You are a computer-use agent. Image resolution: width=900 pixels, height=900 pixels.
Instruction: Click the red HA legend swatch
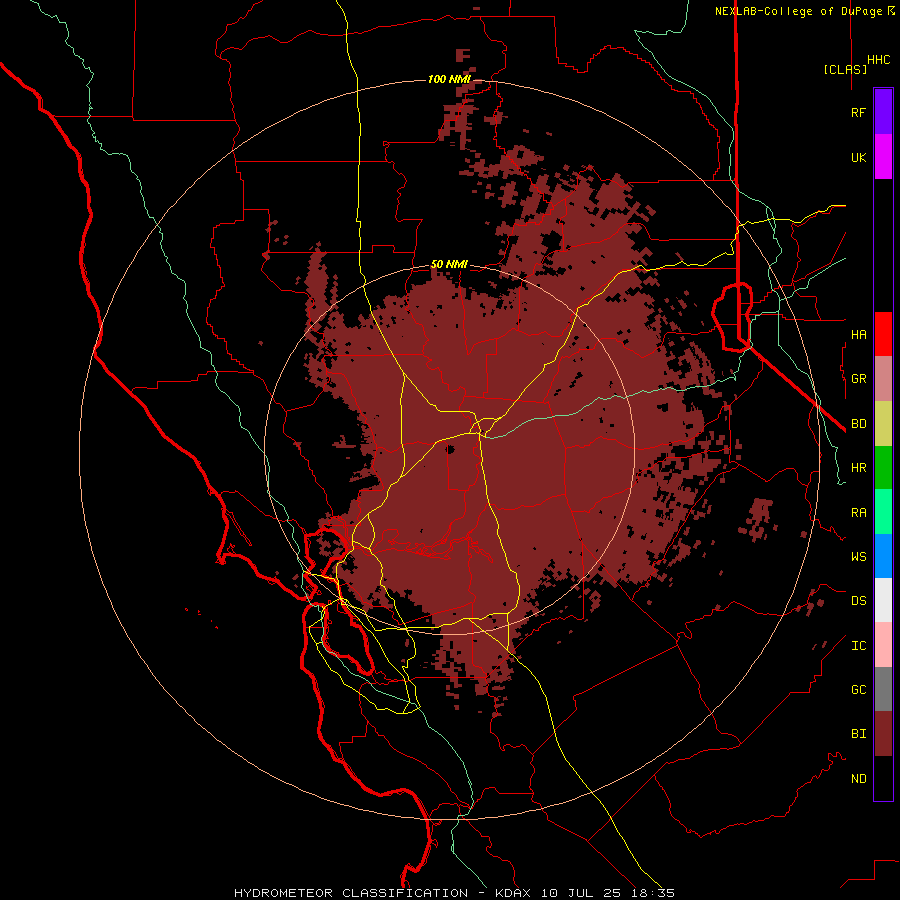tap(883, 334)
